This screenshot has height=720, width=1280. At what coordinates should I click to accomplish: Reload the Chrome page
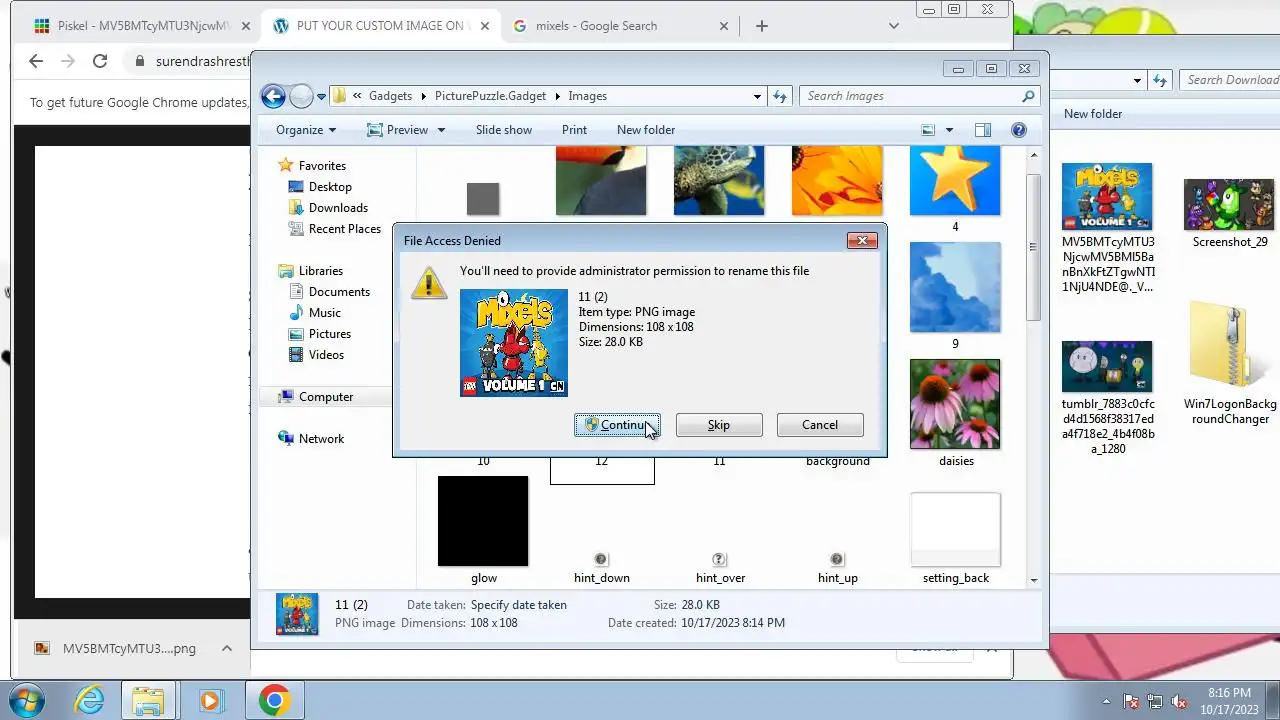(100, 61)
